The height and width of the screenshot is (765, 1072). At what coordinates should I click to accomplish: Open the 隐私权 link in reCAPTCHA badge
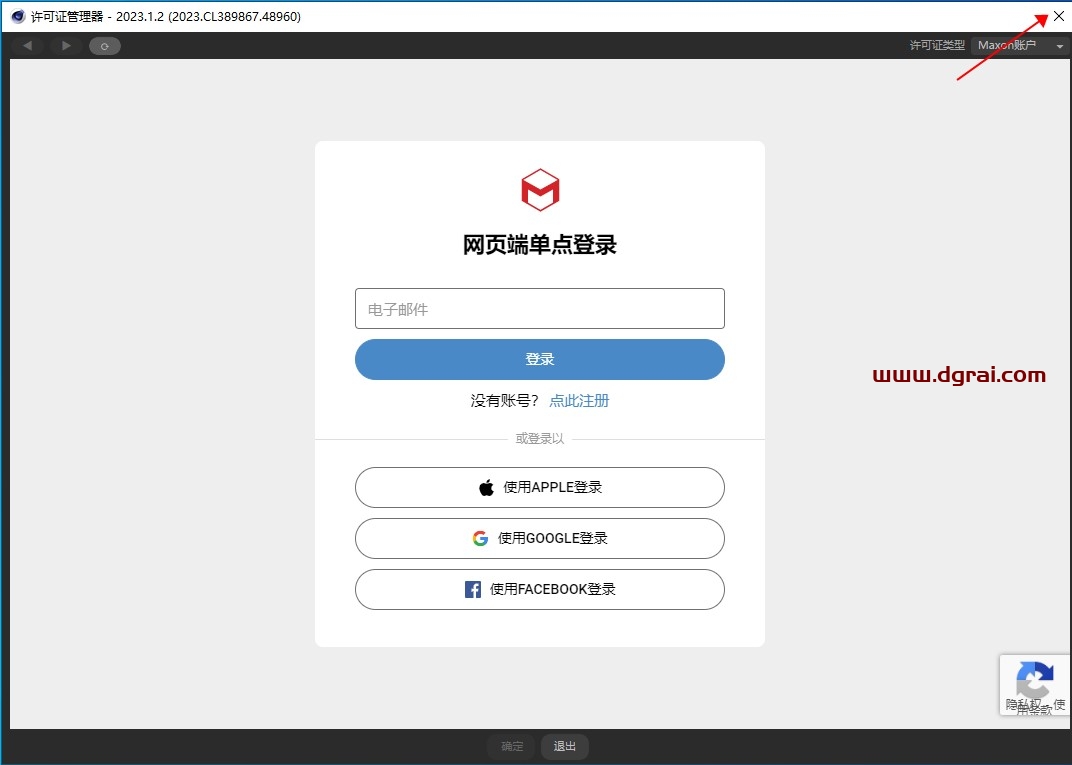pyautogui.click(x=1020, y=704)
